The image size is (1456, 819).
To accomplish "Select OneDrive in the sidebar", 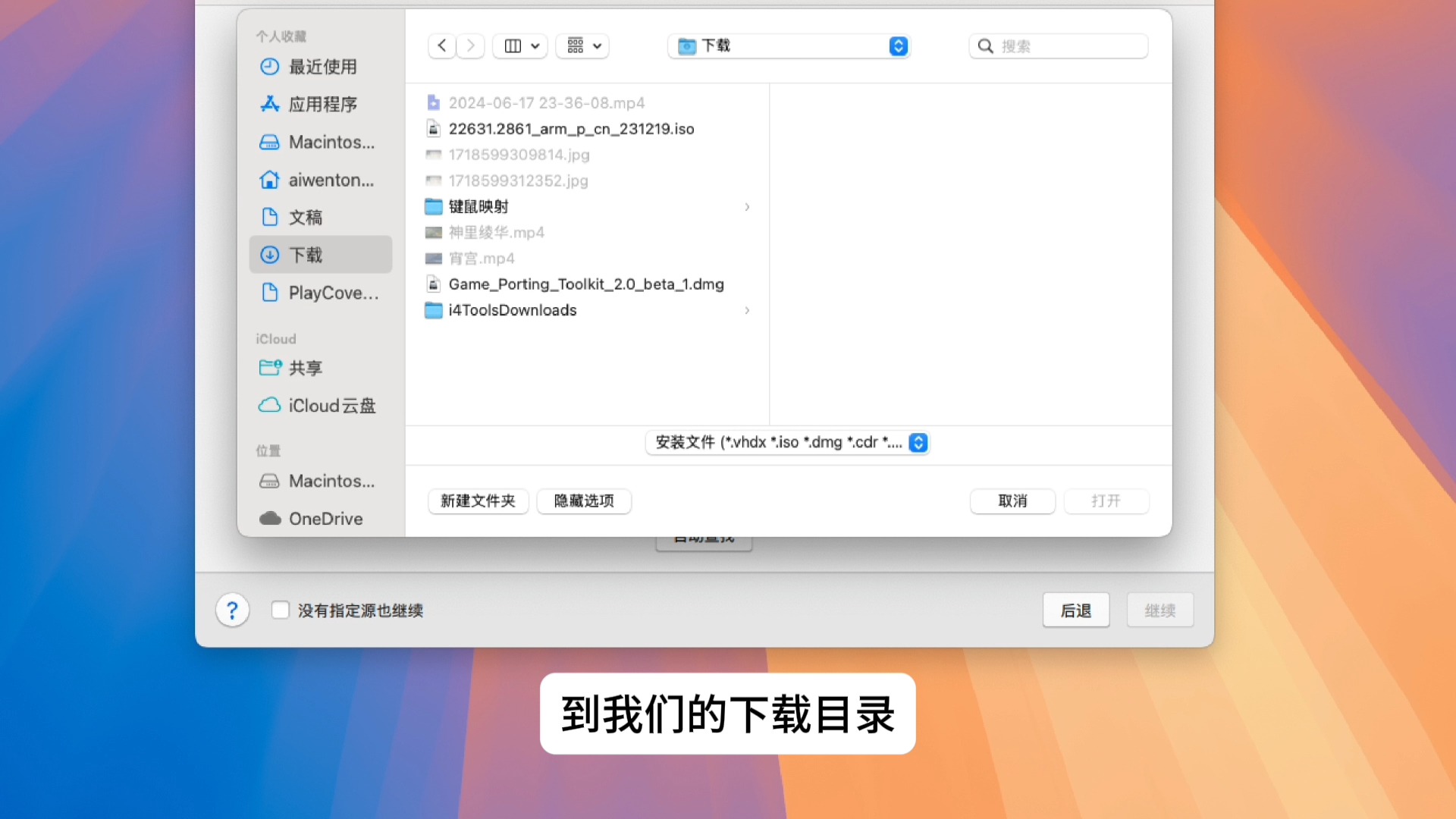I will click(x=321, y=519).
